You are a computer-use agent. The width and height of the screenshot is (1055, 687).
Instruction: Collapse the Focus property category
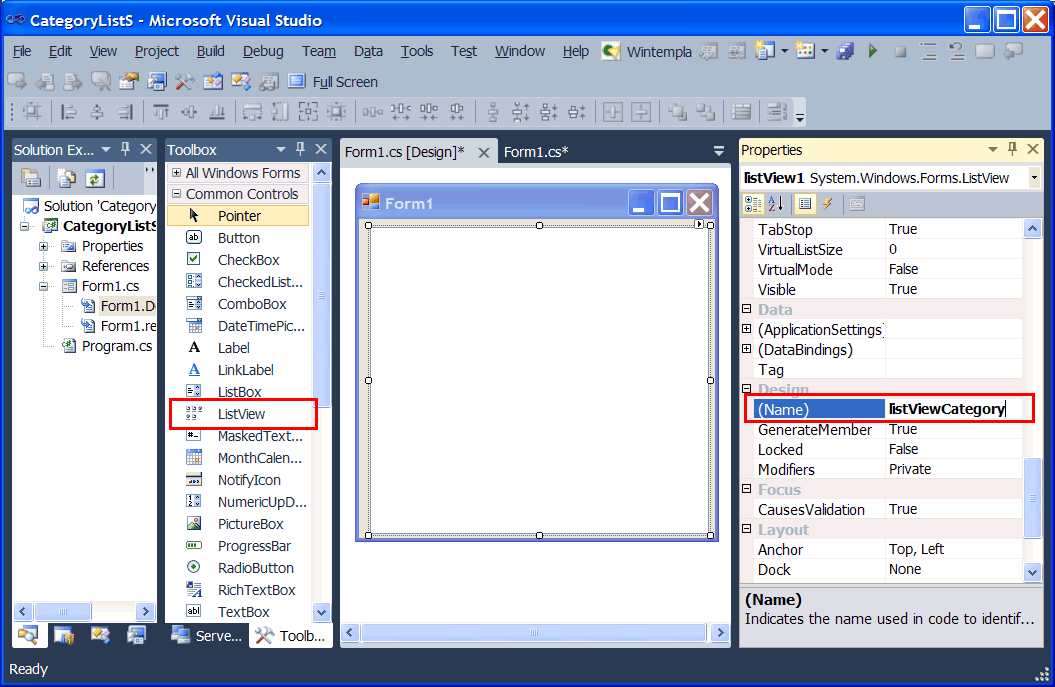(x=747, y=489)
